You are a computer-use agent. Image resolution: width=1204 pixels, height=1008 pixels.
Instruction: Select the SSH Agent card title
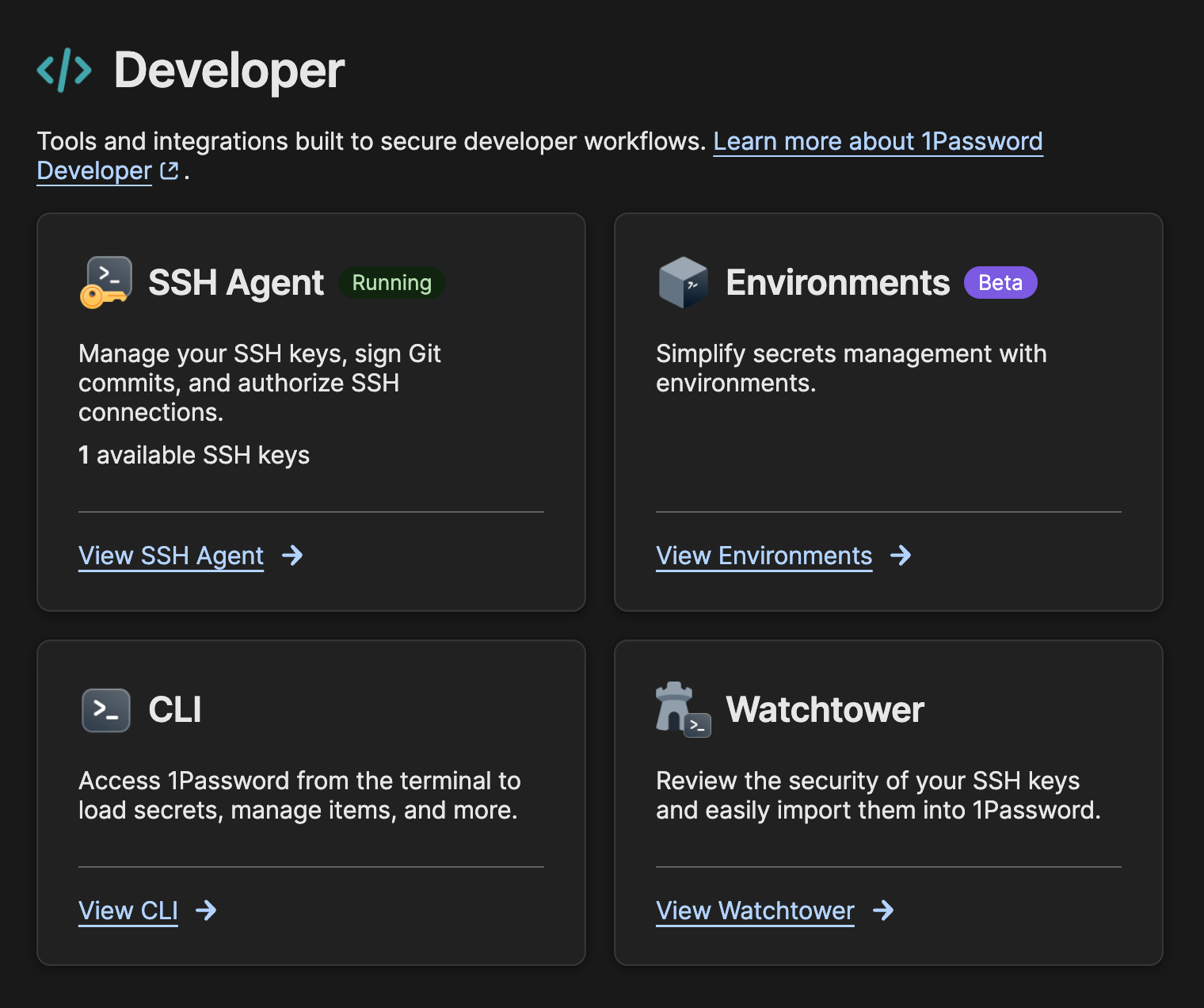click(x=236, y=283)
